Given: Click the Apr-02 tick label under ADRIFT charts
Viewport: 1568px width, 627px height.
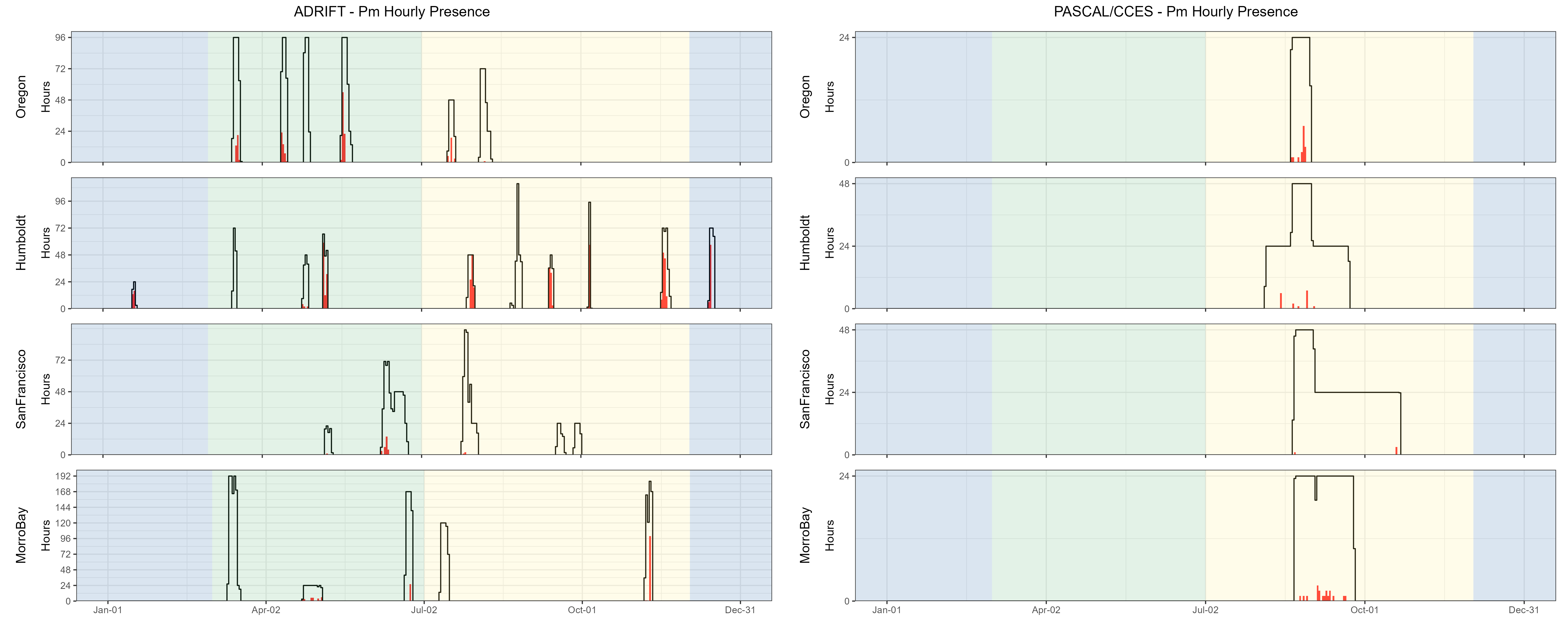Looking at the screenshot, I should 266,610.
